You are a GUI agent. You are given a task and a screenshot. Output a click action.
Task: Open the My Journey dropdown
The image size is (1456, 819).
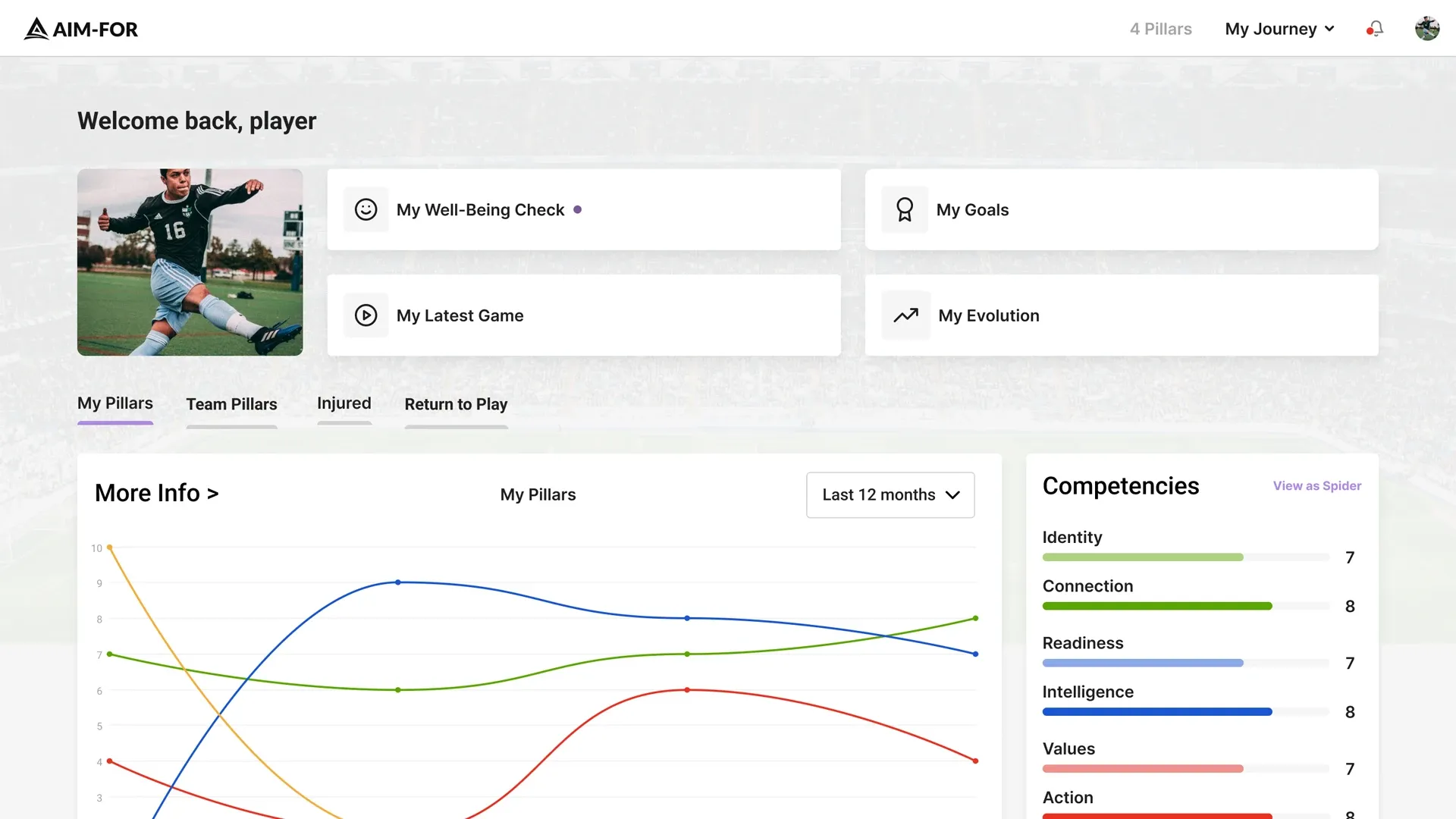click(1279, 28)
